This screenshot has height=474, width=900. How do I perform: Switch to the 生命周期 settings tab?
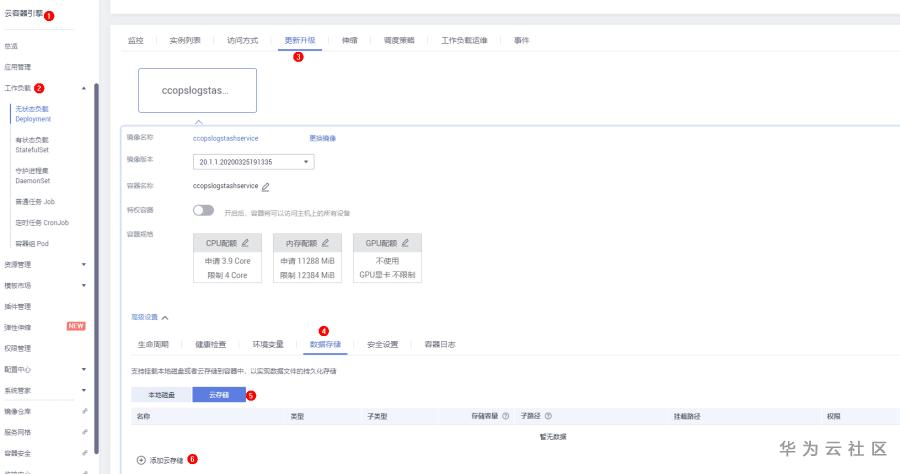point(153,344)
